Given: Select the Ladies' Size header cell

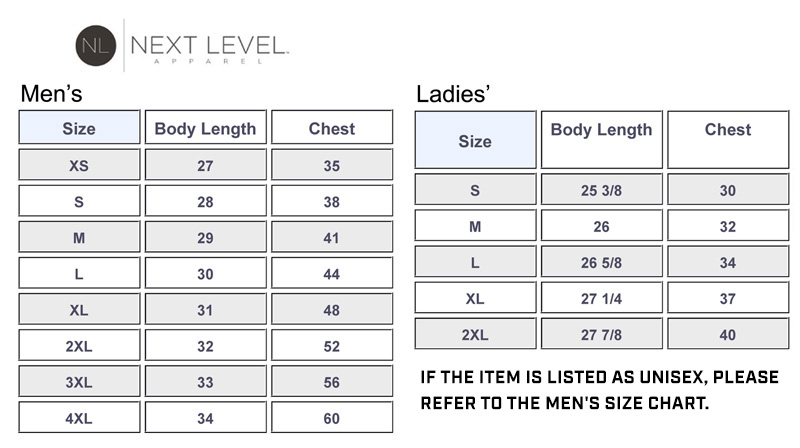Looking at the screenshot, I should (475, 141).
